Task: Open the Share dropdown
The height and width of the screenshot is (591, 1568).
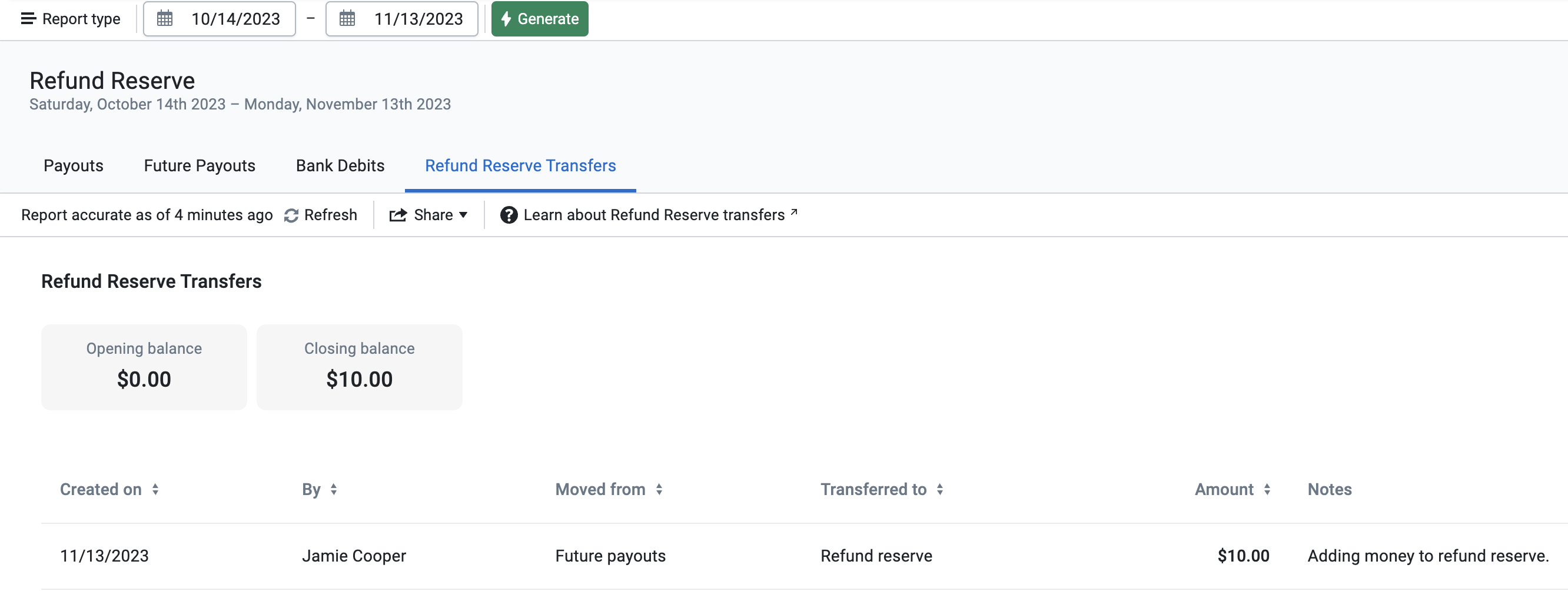Action: 428,215
